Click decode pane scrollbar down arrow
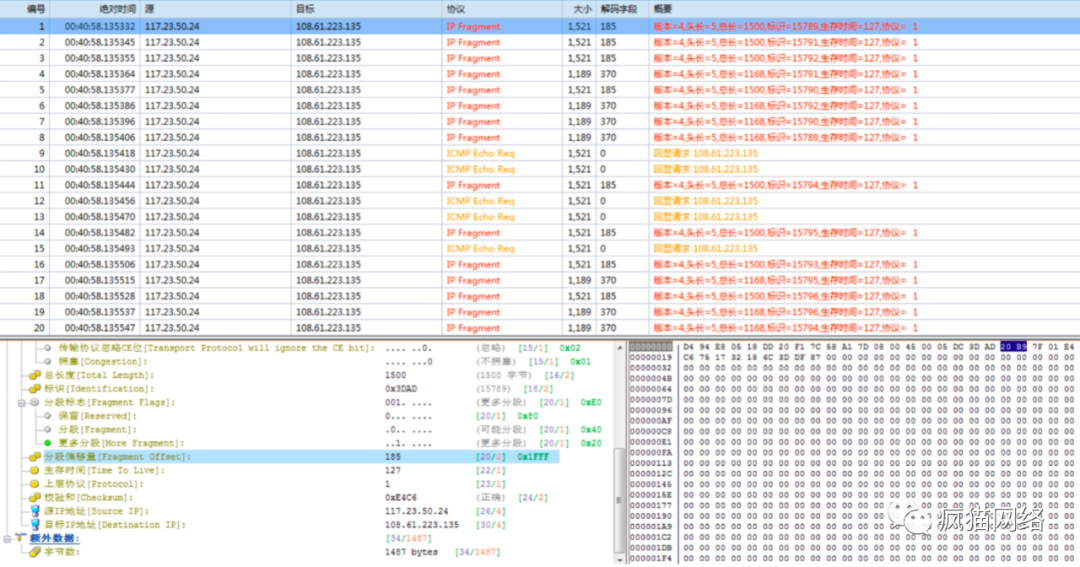1080x567 pixels. [x=619, y=559]
